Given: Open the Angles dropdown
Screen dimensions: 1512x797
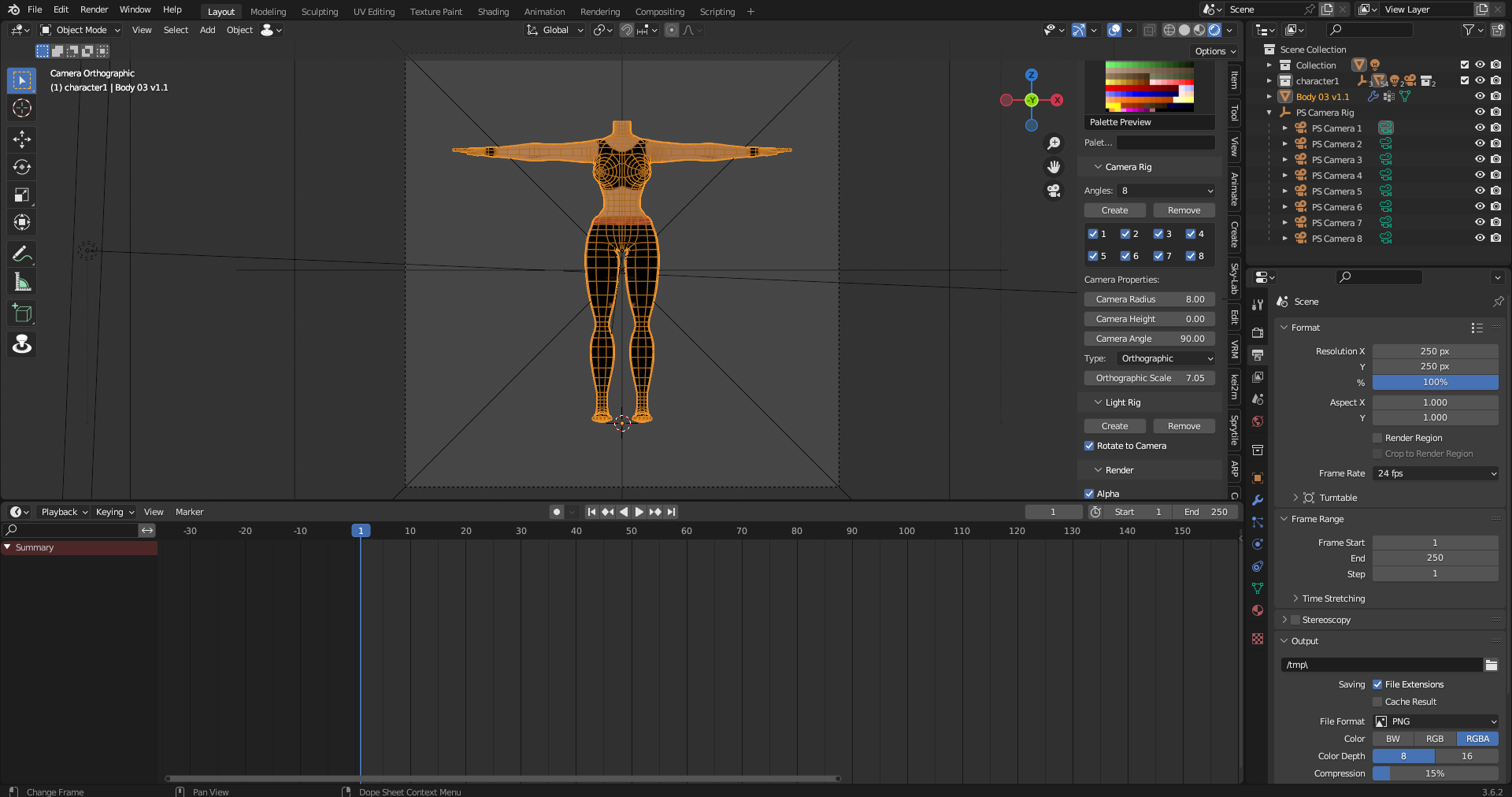Looking at the screenshot, I should (1165, 191).
